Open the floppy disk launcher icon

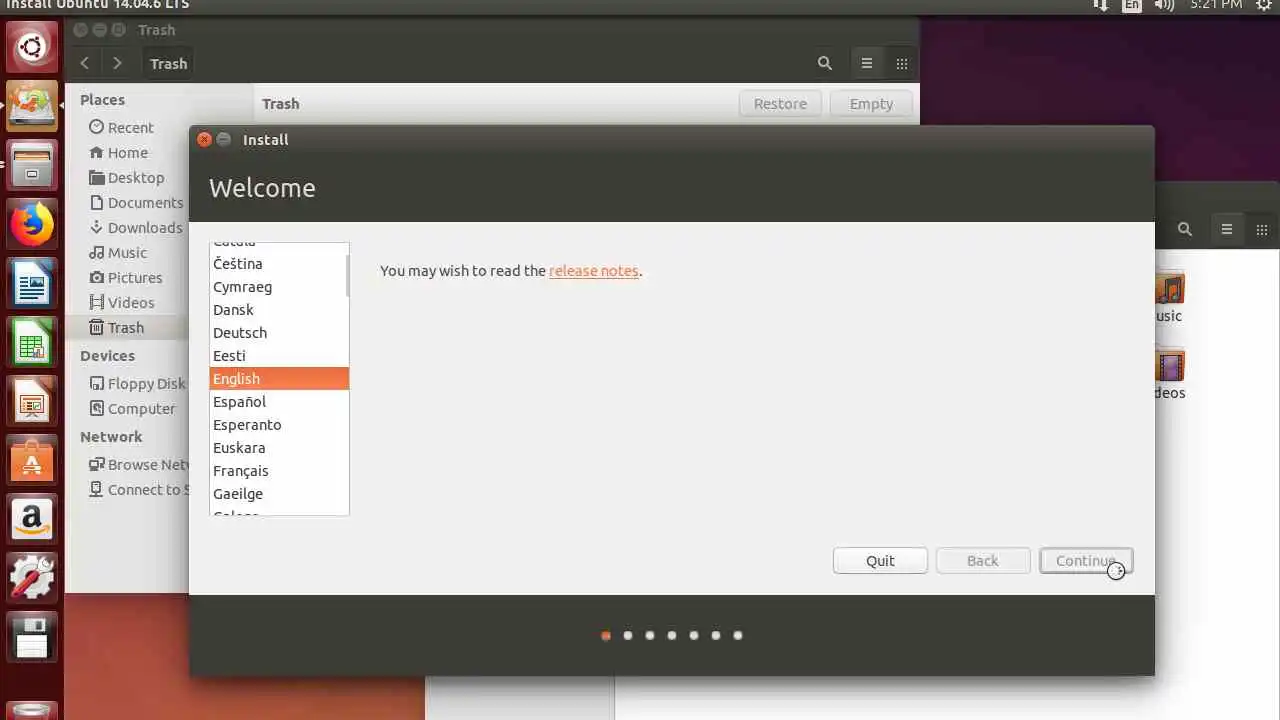tap(32, 638)
